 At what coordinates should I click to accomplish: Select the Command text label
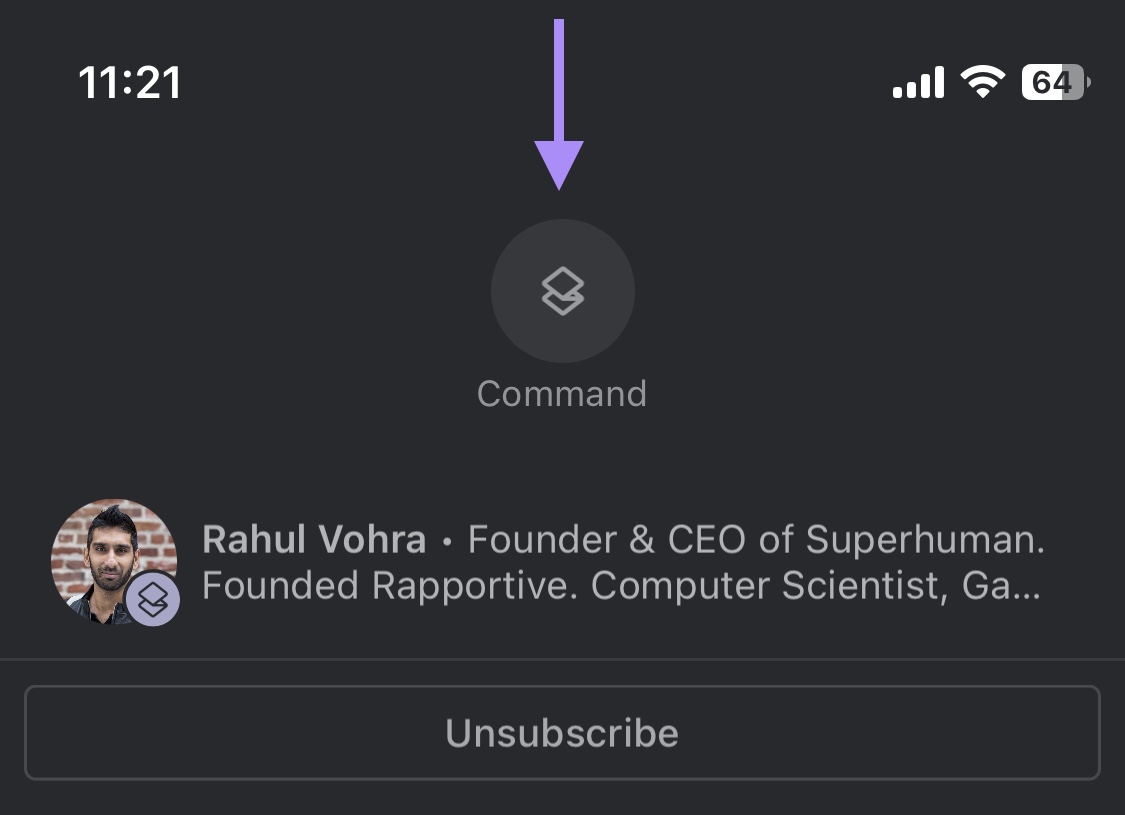tap(562, 394)
